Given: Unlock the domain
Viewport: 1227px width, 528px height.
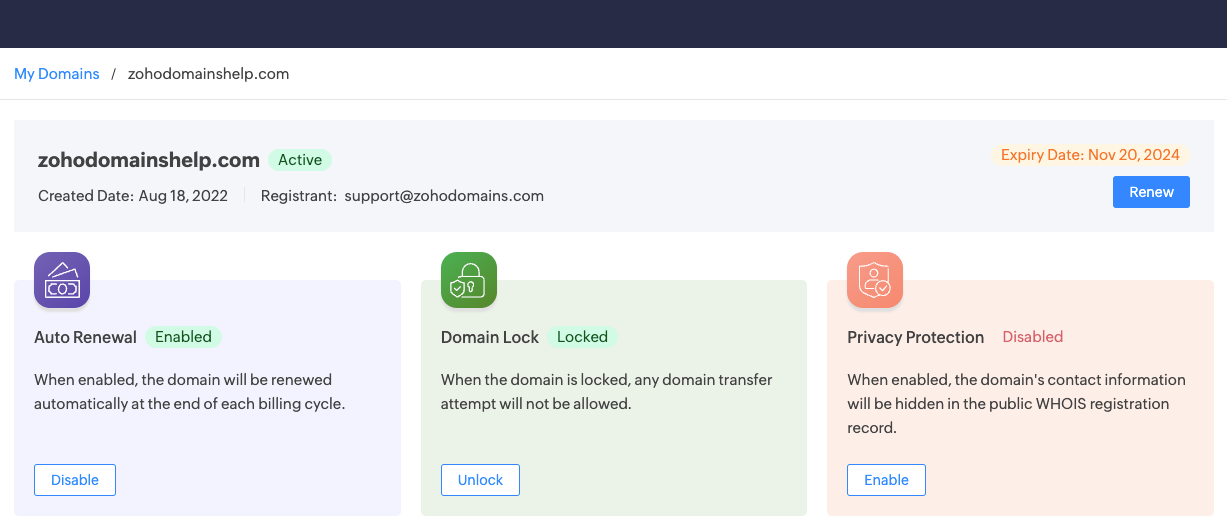Looking at the screenshot, I should click(x=480, y=480).
